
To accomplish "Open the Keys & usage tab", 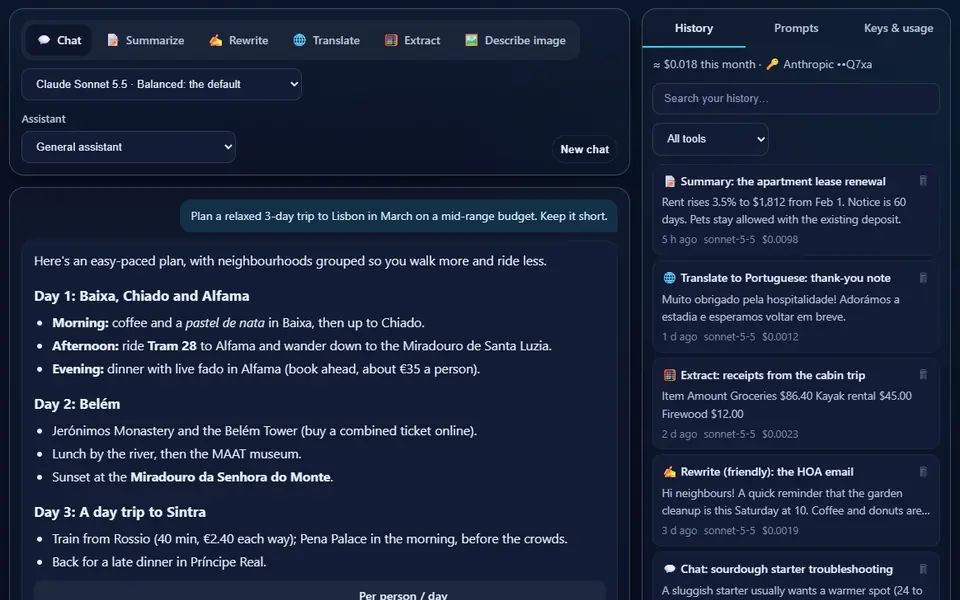I will pos(898,28).
